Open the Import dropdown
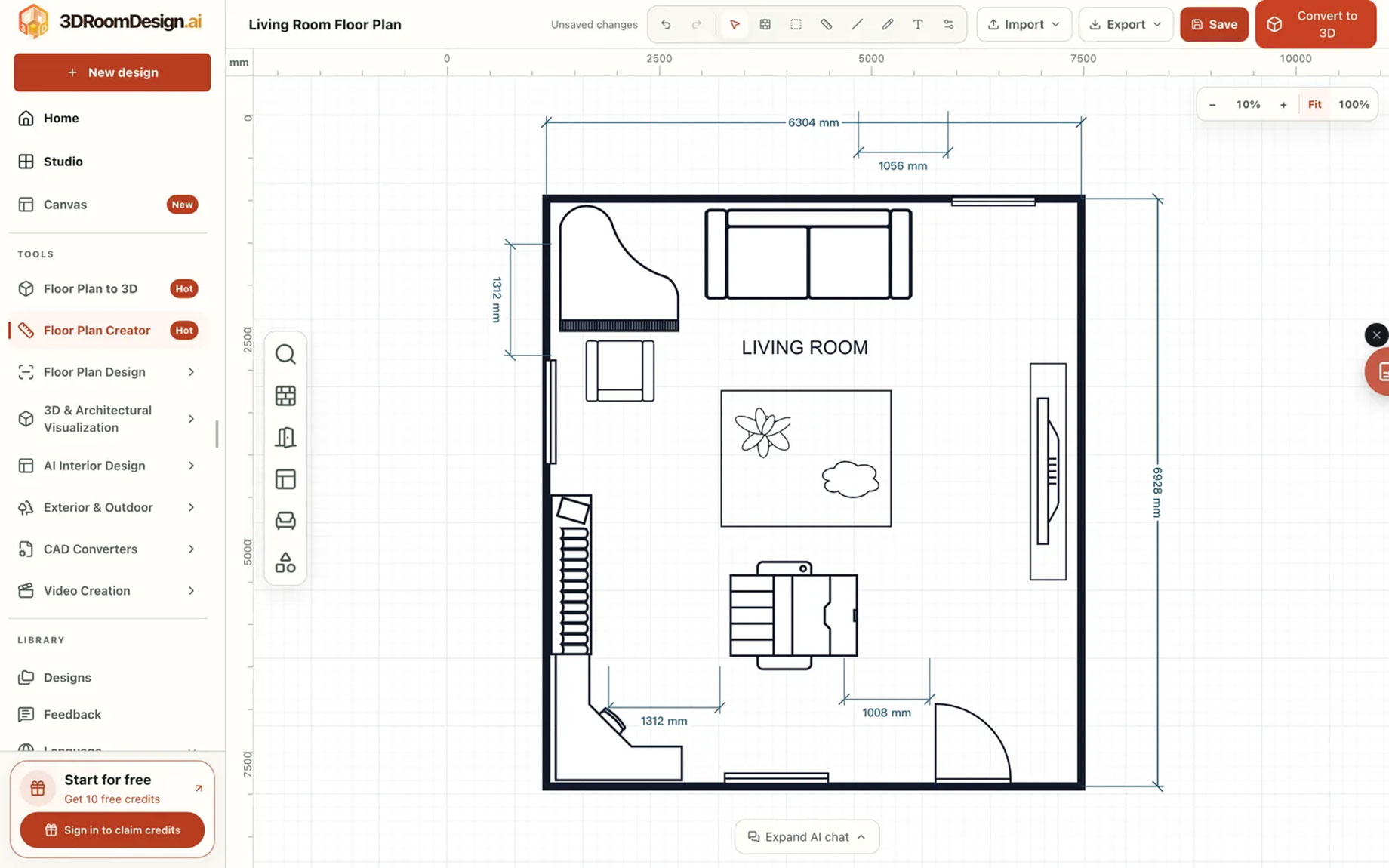Image resolution: width=1389 pixels, height=868 pixels. 1024,24
